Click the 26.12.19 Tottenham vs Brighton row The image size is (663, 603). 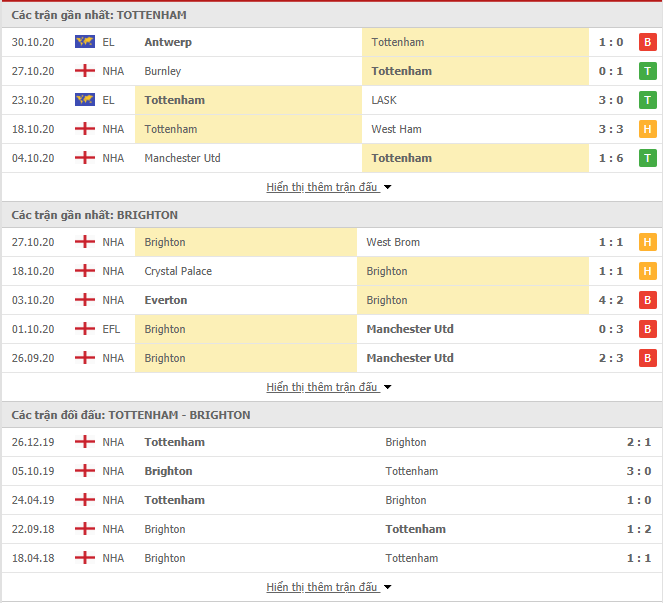pos(332,442)
